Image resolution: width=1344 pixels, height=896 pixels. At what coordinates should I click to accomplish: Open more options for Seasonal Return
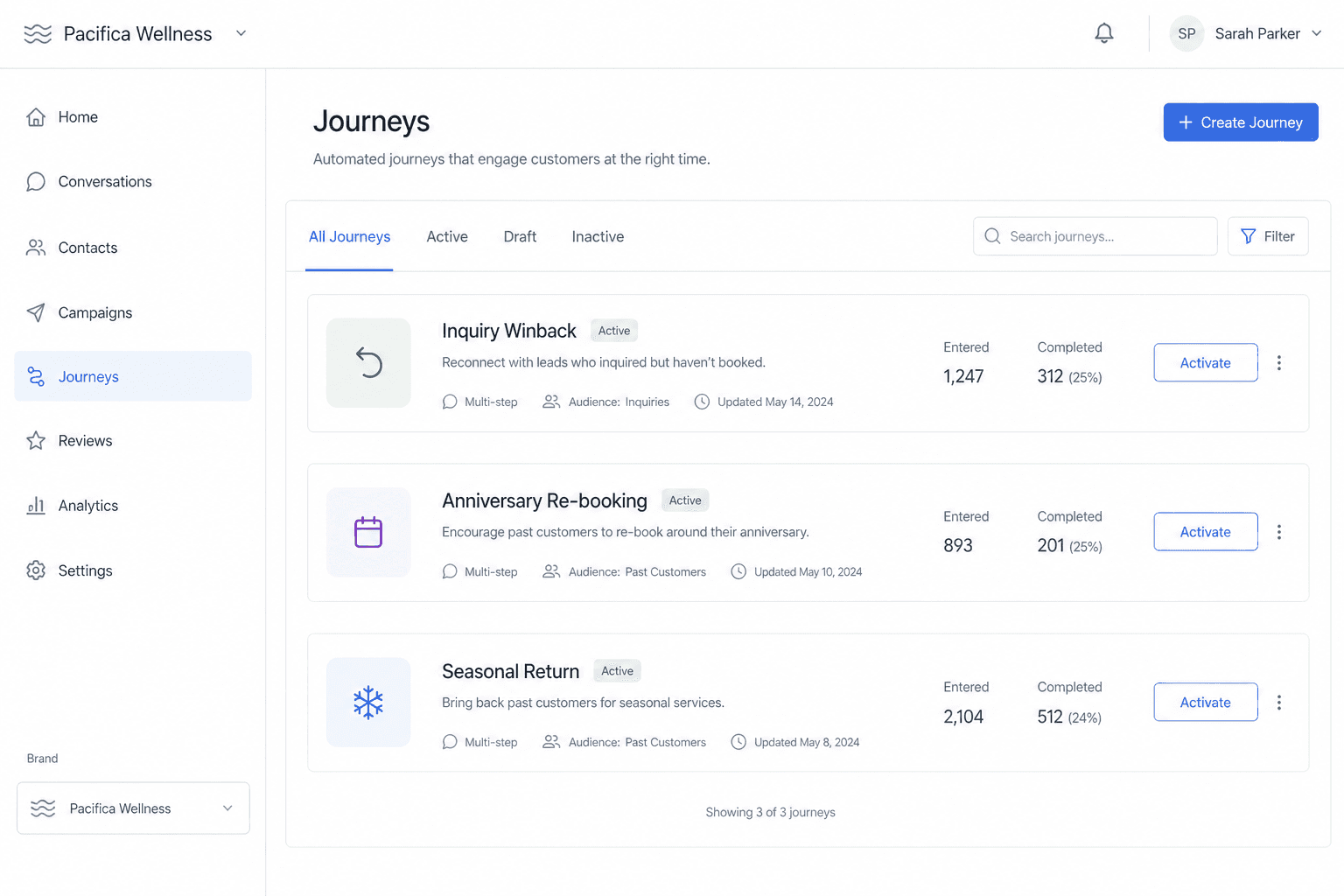click(1279, 703)
